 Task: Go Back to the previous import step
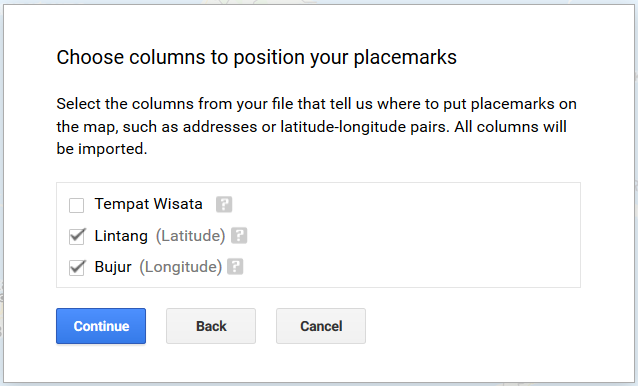211,326
